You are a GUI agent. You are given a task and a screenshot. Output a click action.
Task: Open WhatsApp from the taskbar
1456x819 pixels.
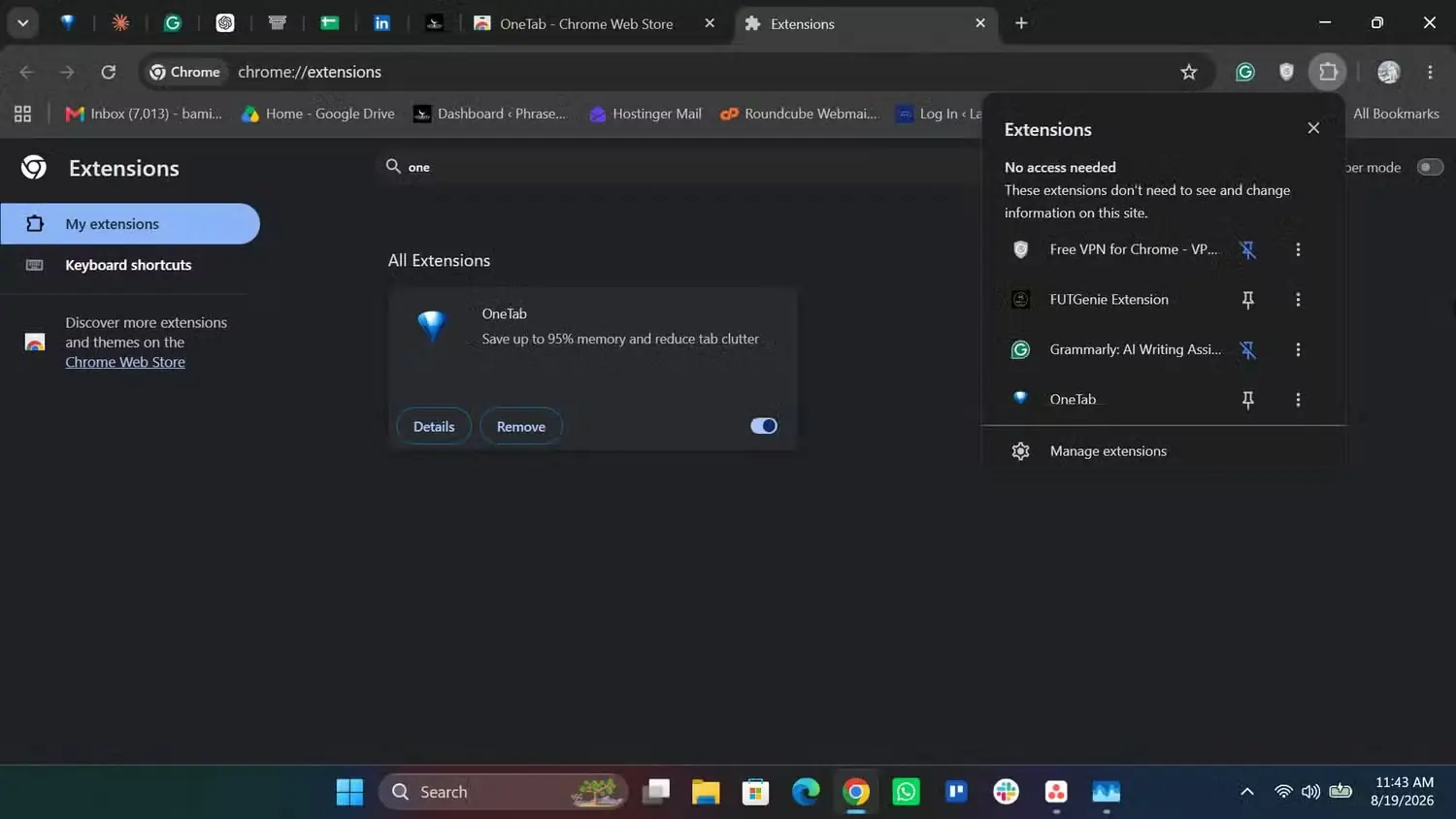click(x=906, y=792)
